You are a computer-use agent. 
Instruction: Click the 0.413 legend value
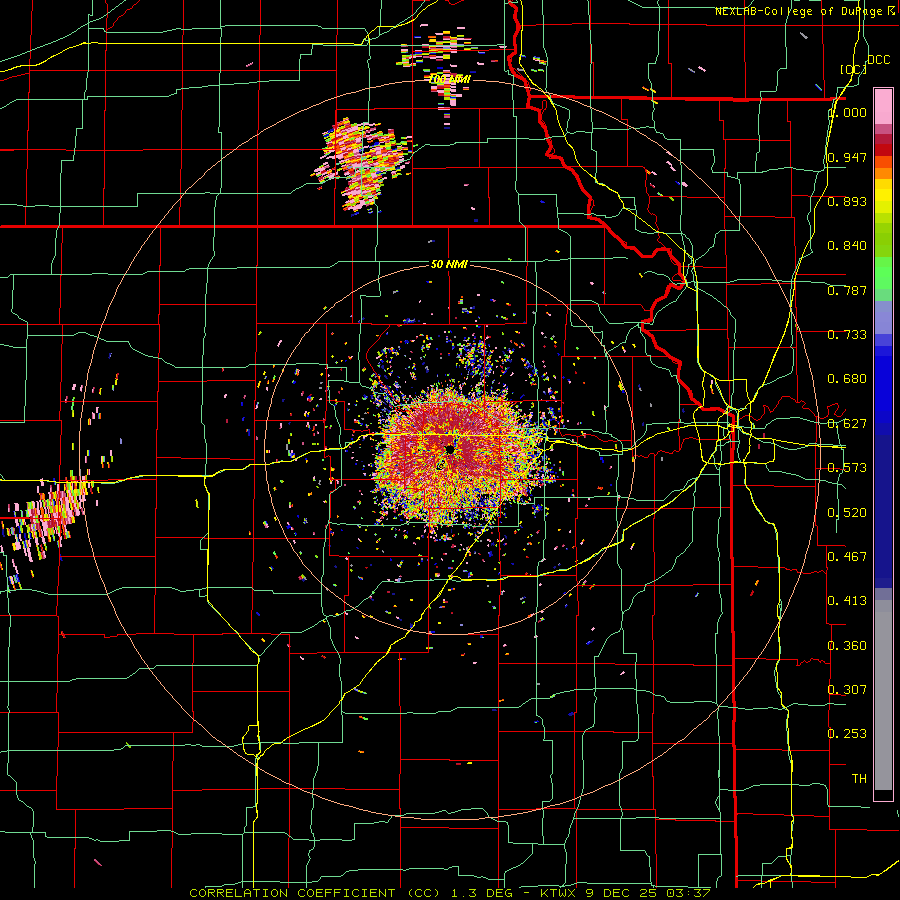[847, 601]
